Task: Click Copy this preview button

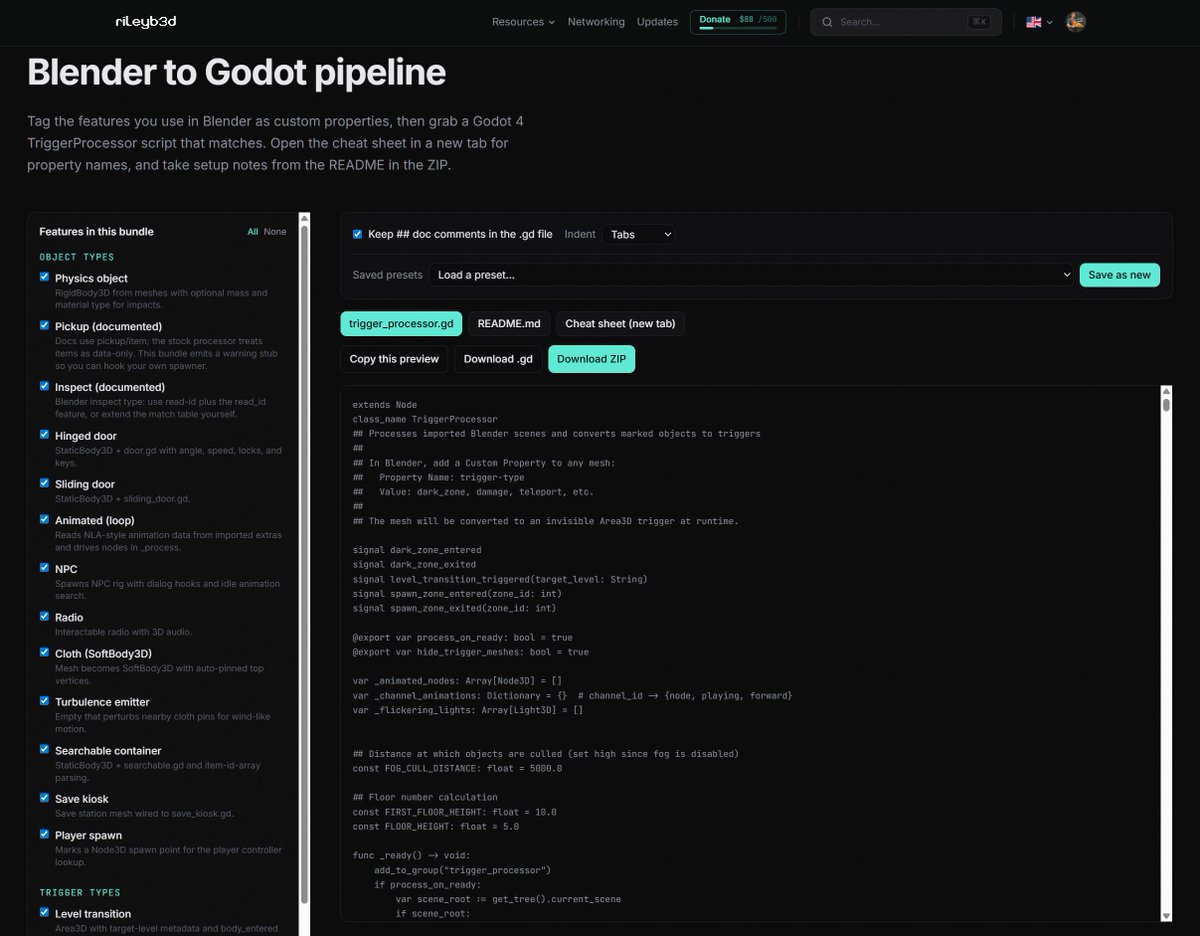Action: coord(394,359)
